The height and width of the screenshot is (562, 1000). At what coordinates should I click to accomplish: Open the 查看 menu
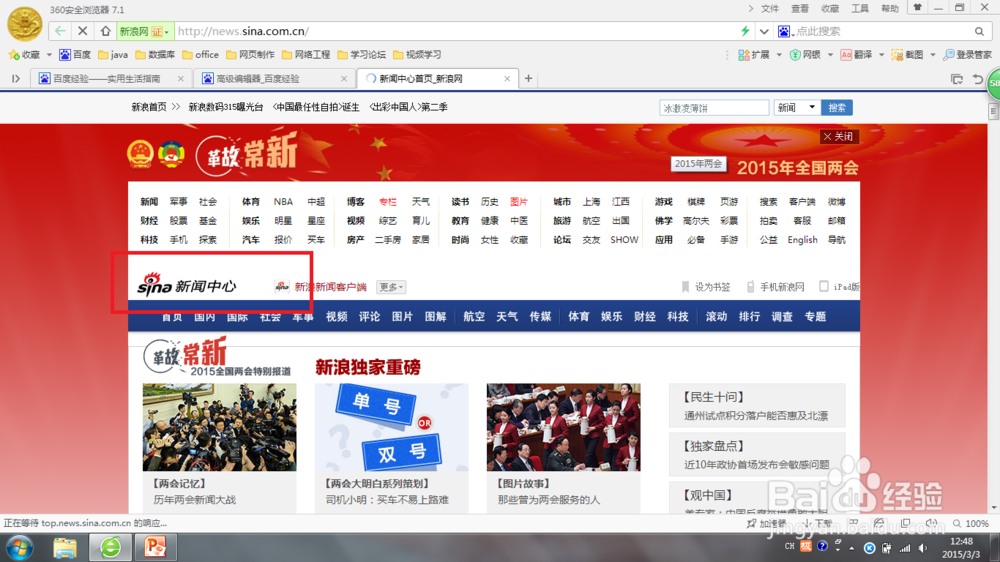click(800, 8)
